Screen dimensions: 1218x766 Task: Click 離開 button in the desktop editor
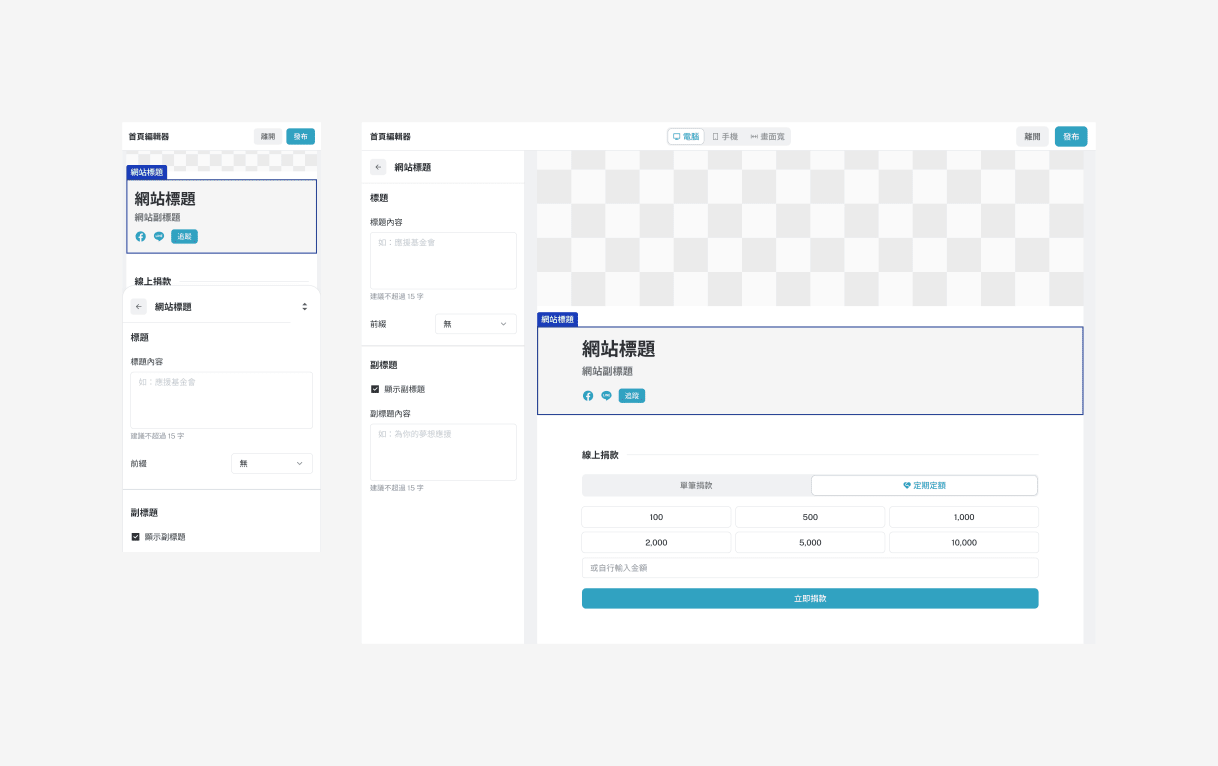(x=1033, y=137)
